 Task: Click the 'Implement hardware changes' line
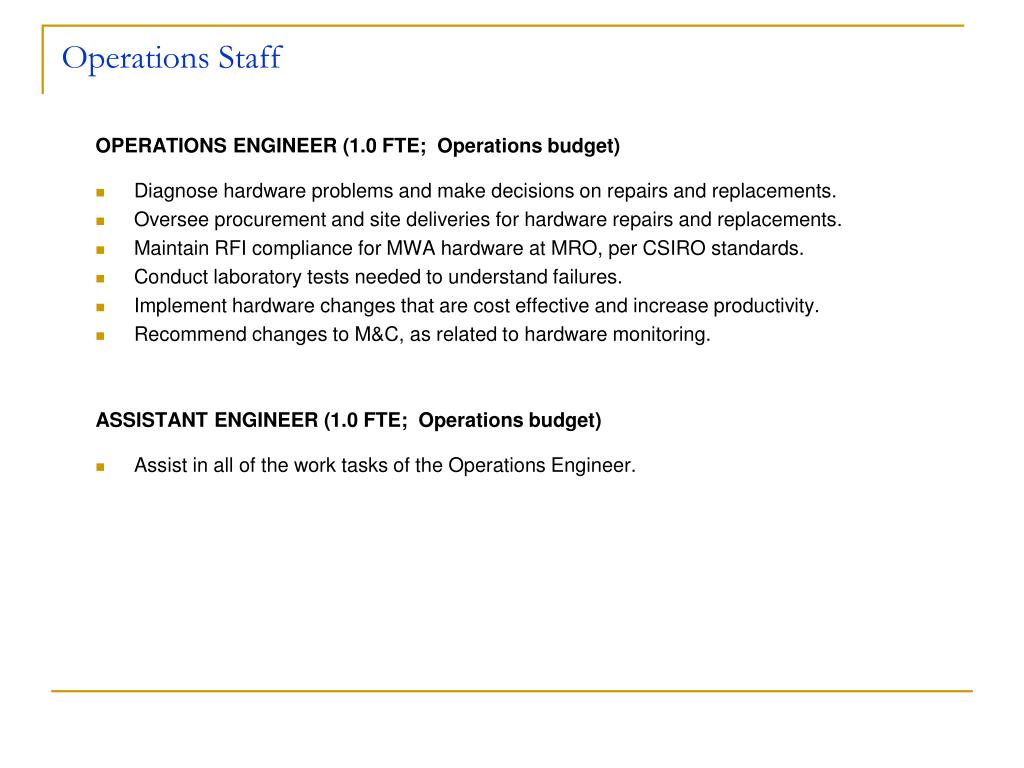point(477,306)
